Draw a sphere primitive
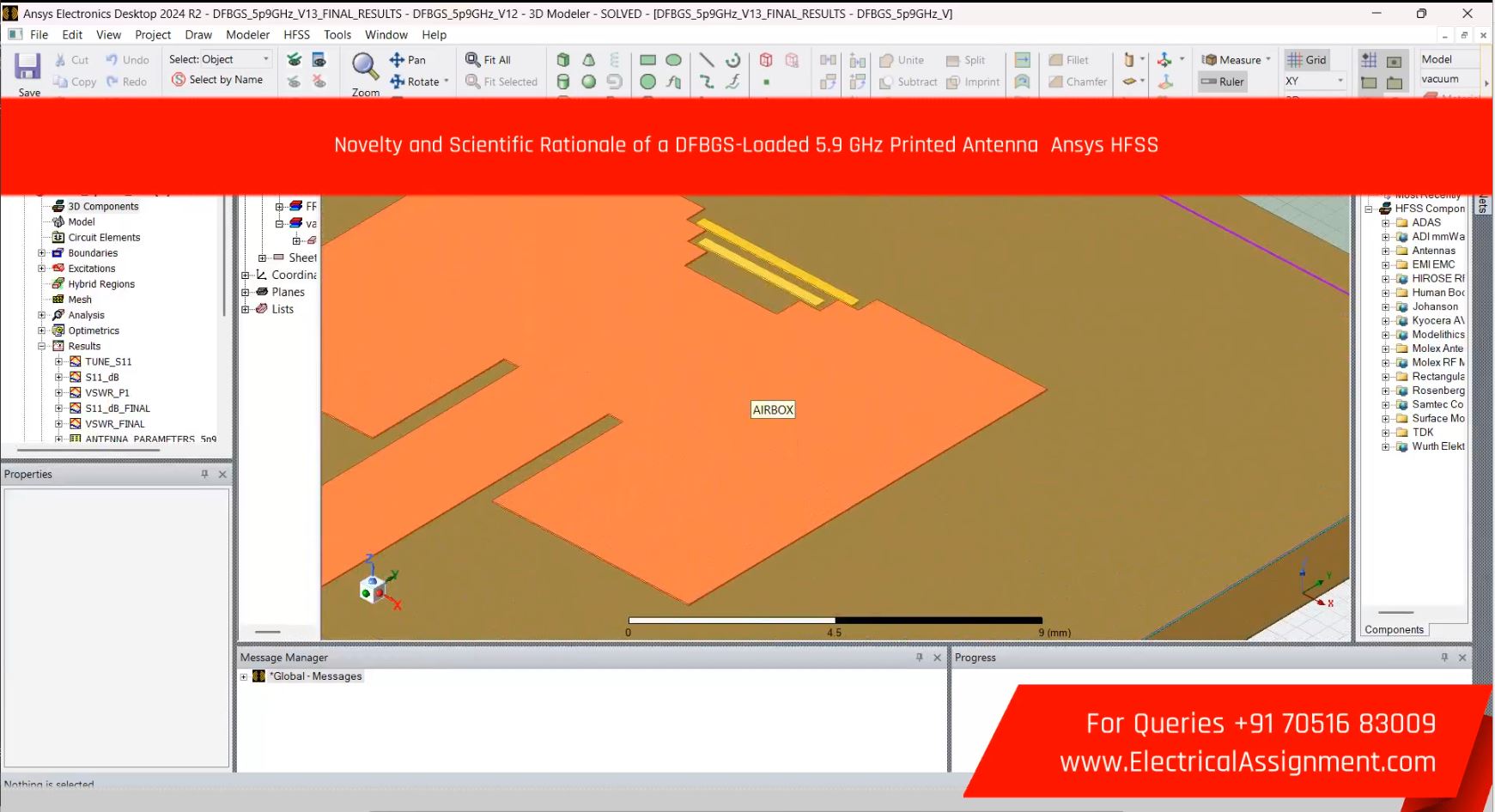The width and height of the screenshot is (1495, 812). (589, 82)
